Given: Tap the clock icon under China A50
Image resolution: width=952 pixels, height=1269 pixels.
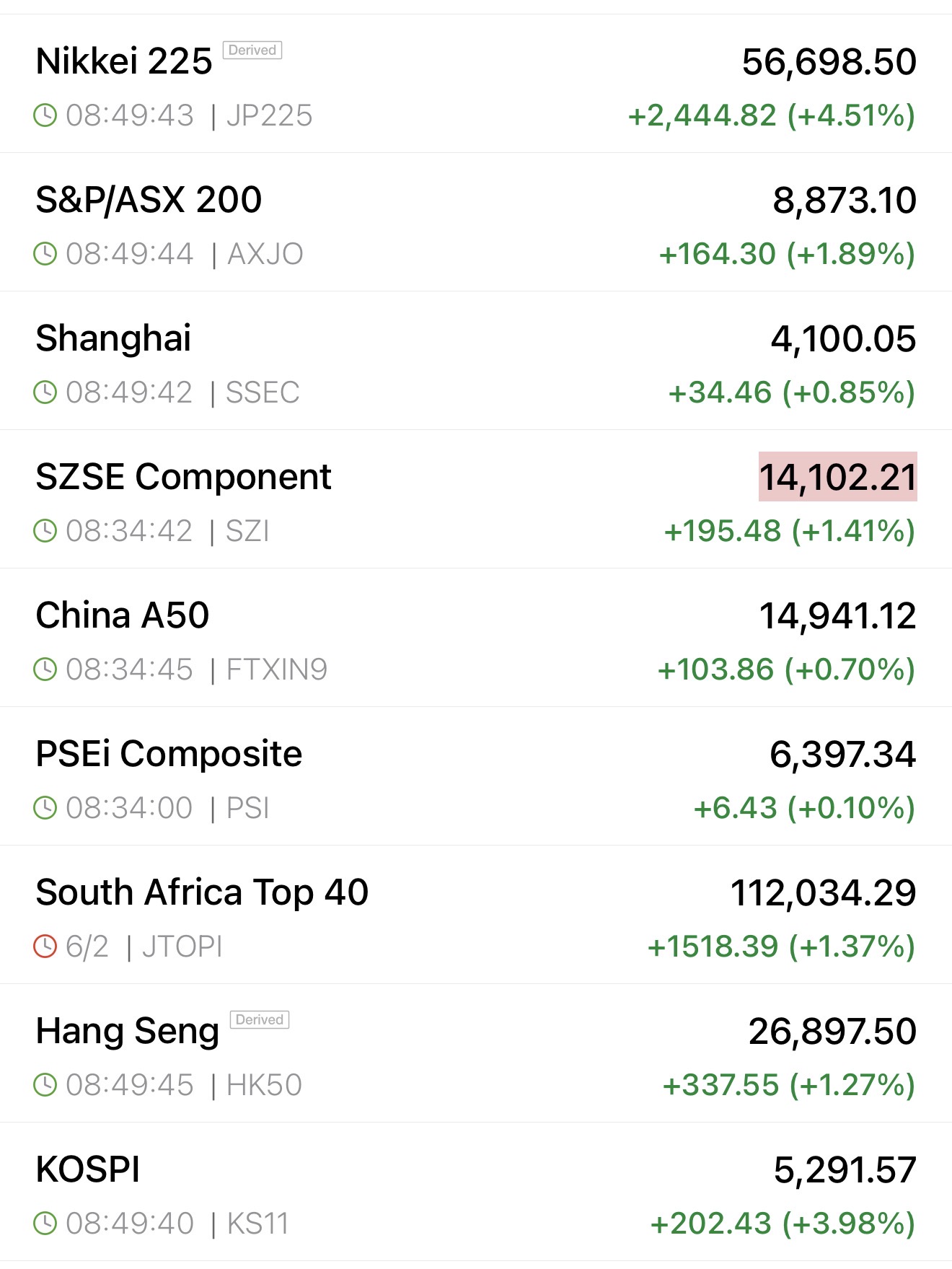Looking at the screenshot, I should (x=45, y=669).
